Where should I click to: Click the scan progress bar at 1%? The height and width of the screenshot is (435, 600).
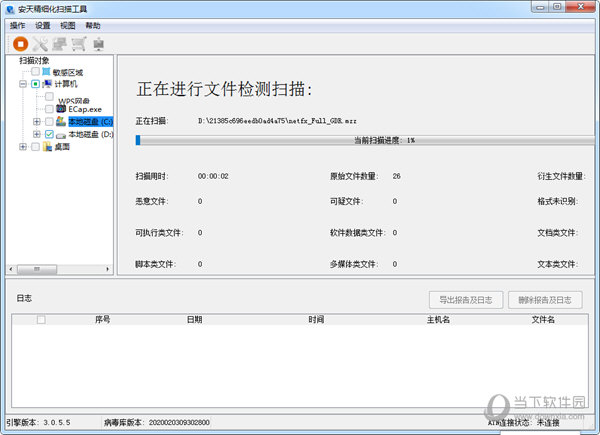click(x=365, y=140)
